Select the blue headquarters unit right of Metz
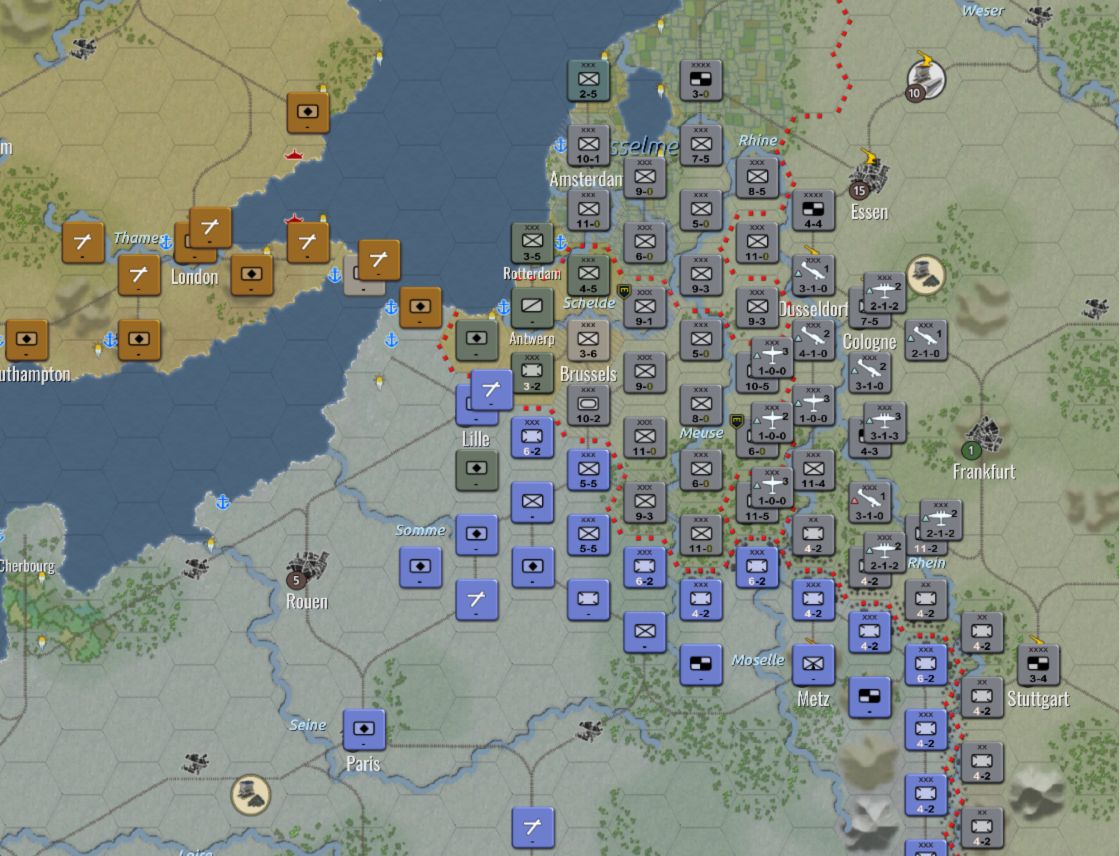Viewport: 1119px width, 856px height. coord(869,697)
